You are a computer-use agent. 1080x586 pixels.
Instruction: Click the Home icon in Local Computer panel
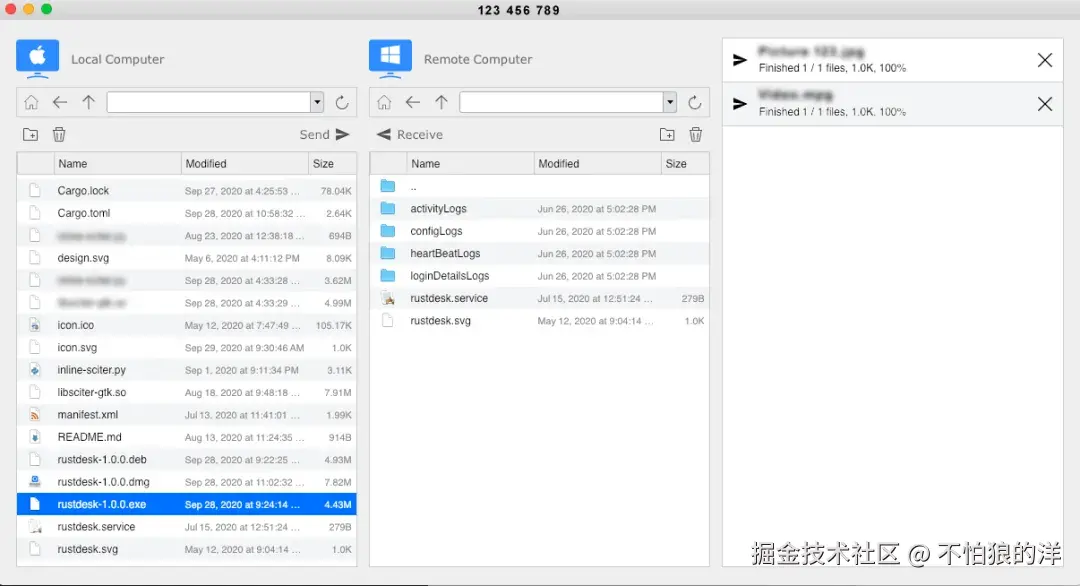tap(31, 101)
